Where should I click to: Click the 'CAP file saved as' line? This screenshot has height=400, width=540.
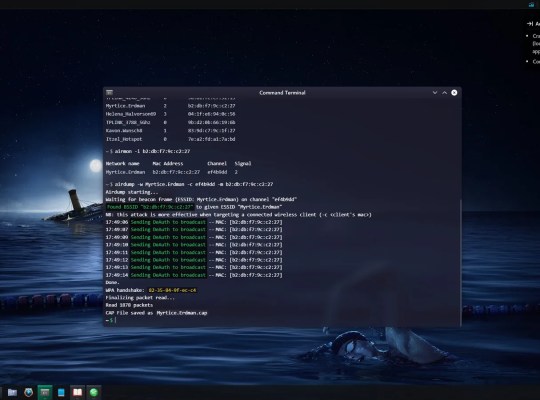click(156, 313)
